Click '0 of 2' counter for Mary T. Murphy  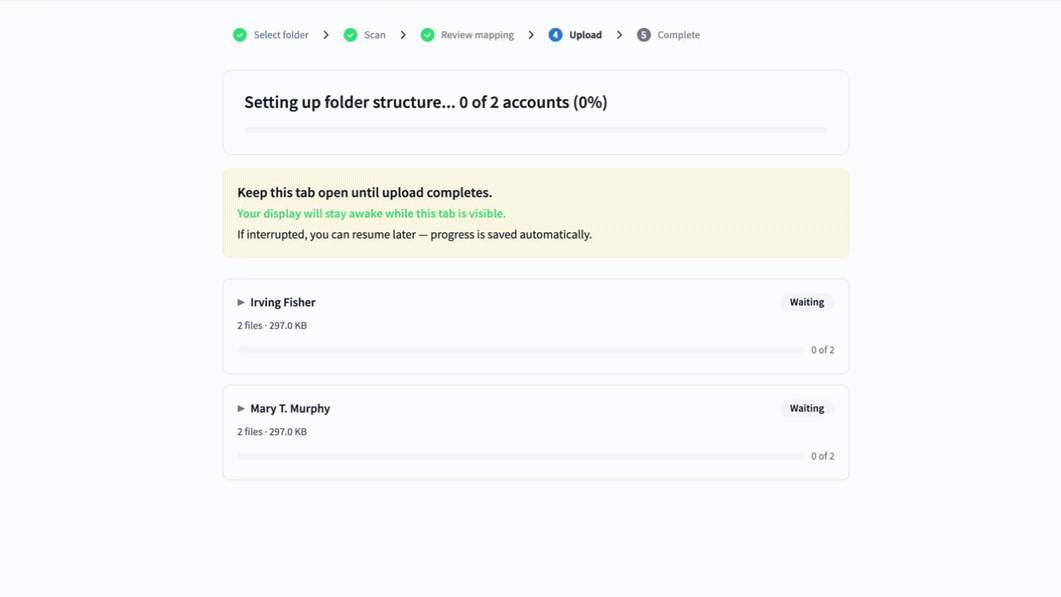click(823, 456)
